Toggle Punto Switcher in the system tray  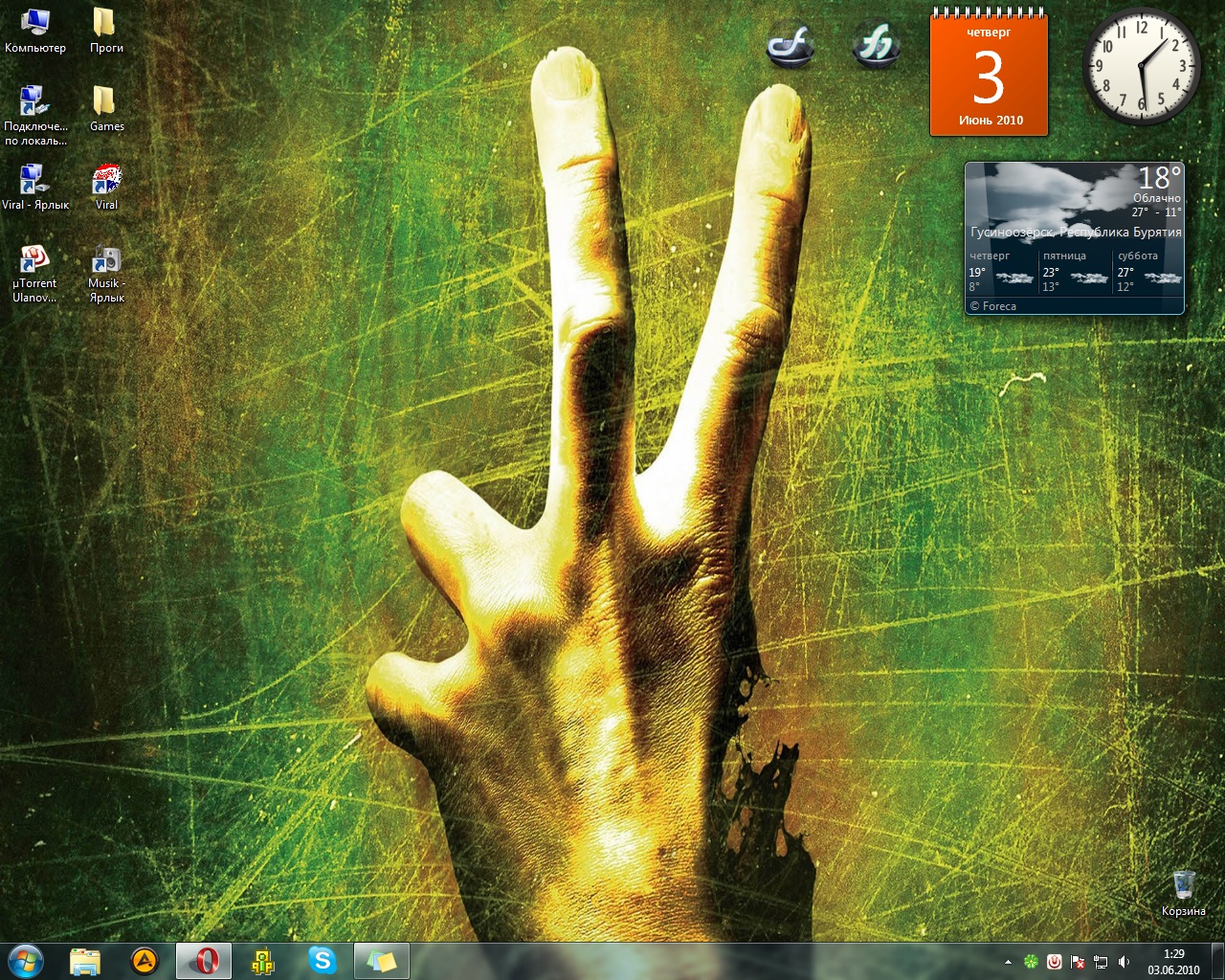coord(1055,962)
